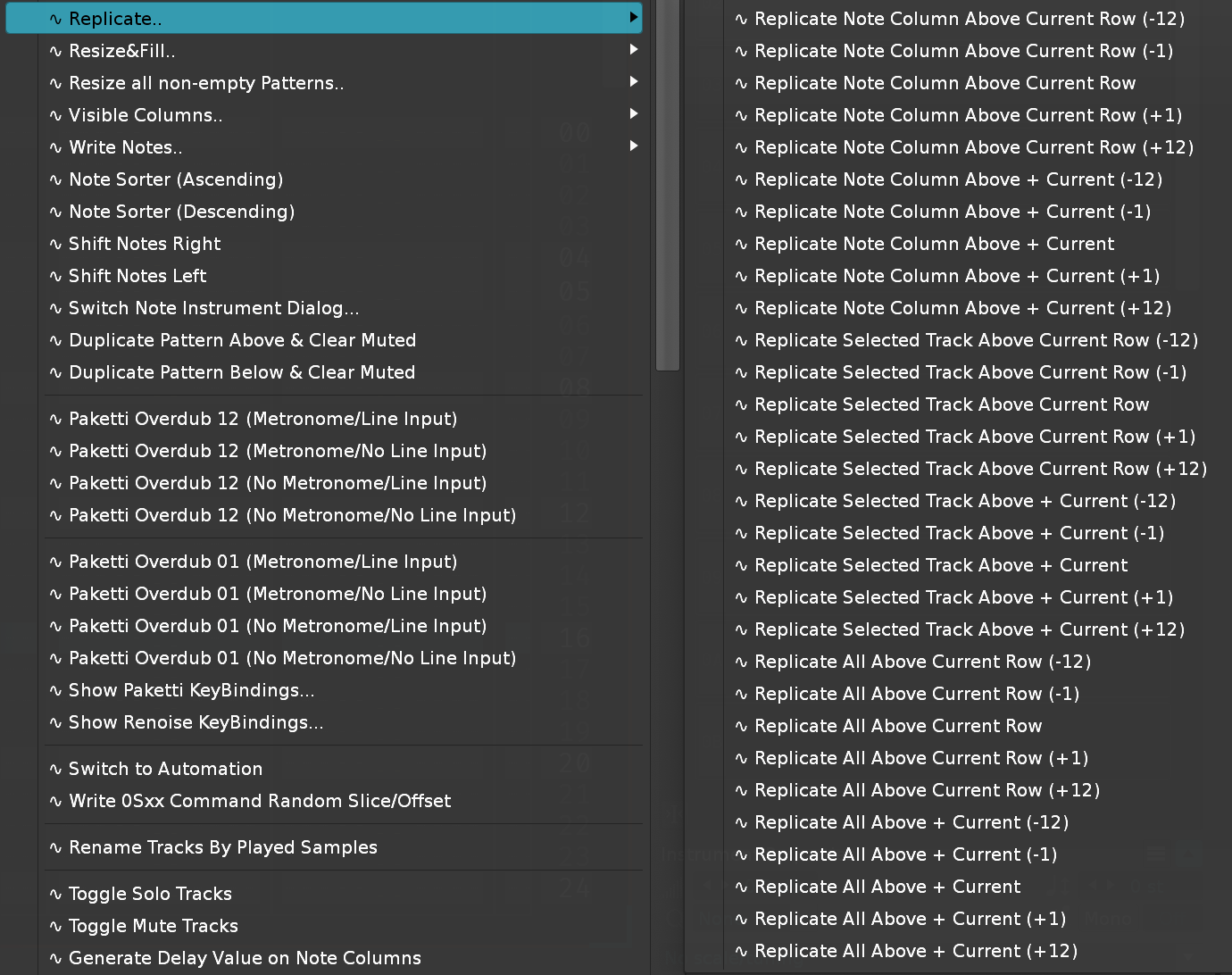
Task: Click Duplicate Pattern Above & Clear Muted
Action: 242,340
